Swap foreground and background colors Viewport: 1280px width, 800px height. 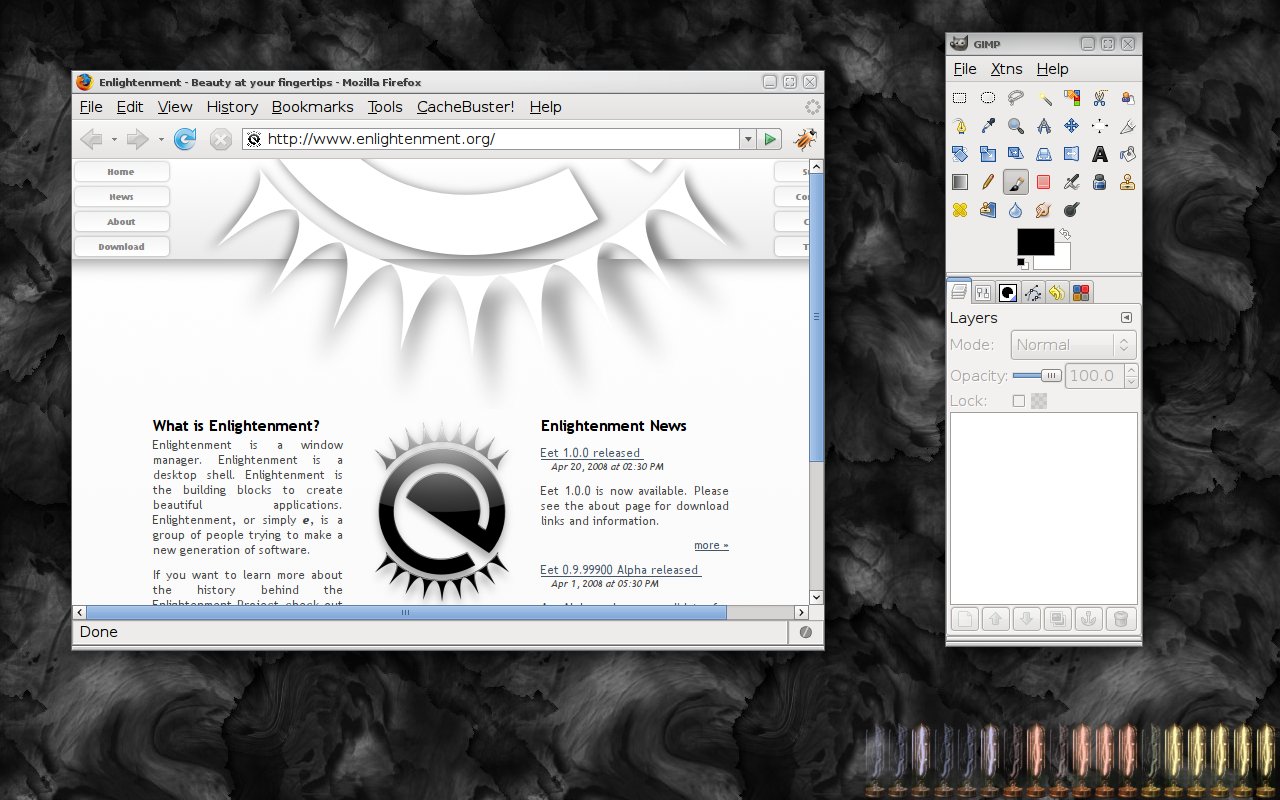click(x=1065, y=234)
